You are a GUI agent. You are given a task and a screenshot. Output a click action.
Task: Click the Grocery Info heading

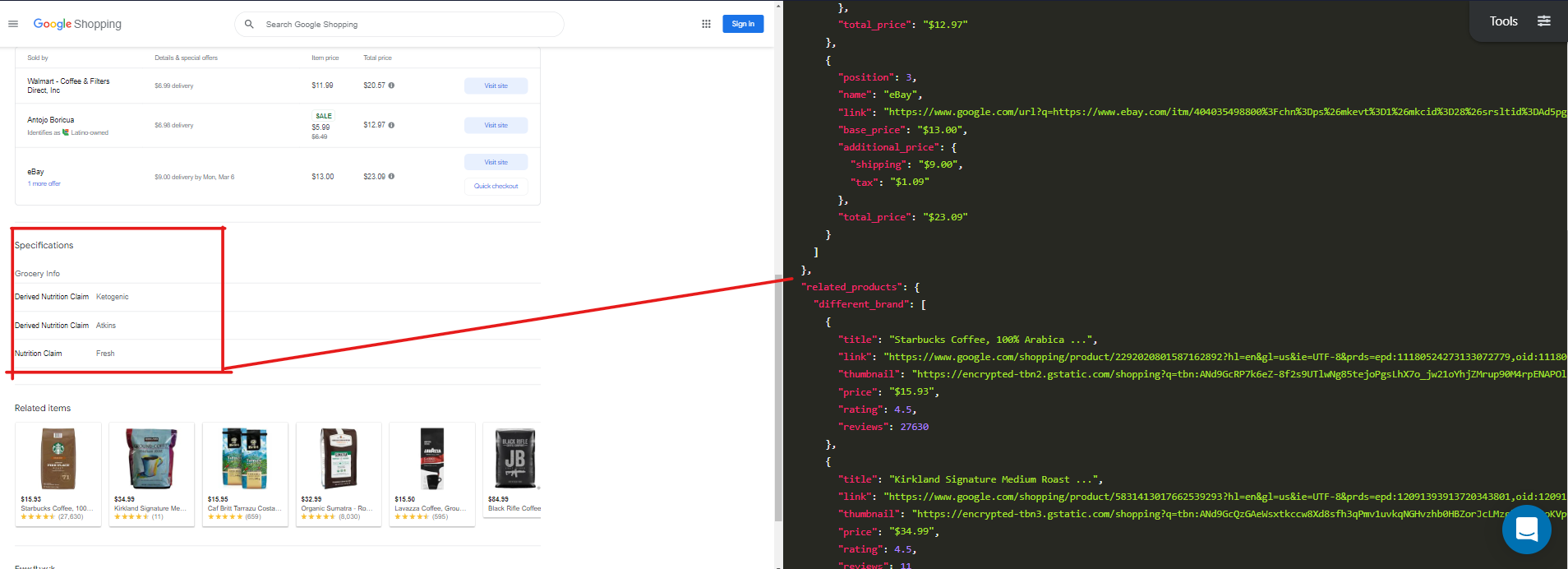[x=37, y=274]
